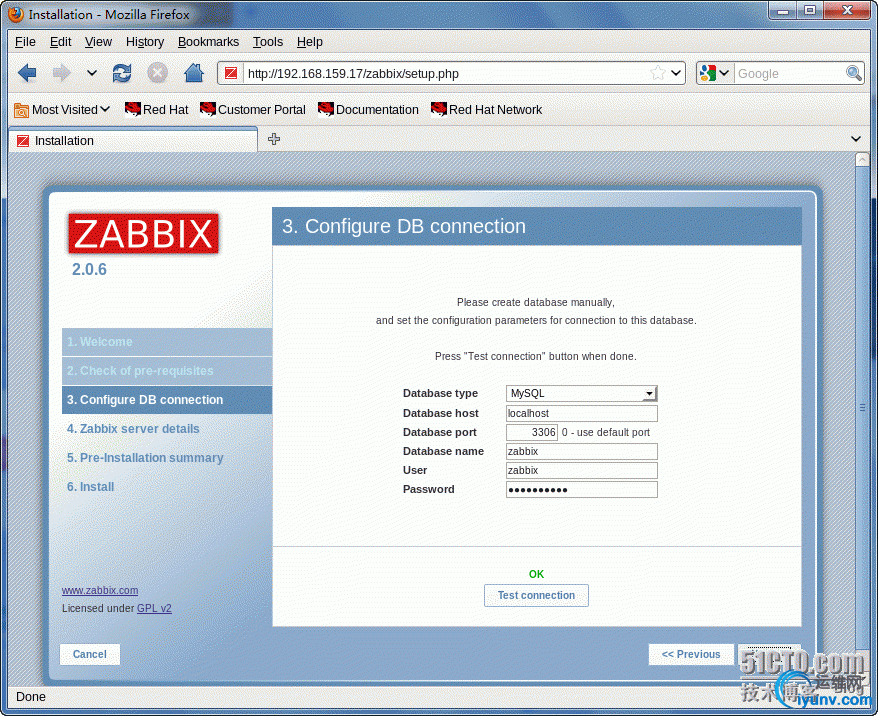Click the green OK status text
The width and height of the screenshot is (878, 716).
(x=536, y=574)
